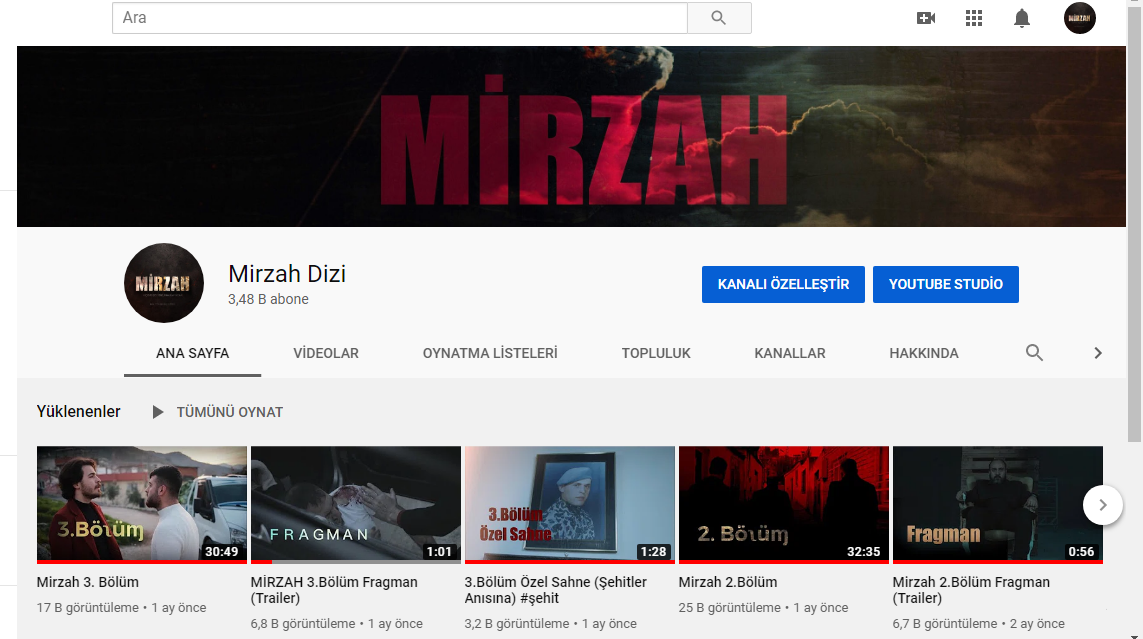Click the 25 B görüntüleme text
The image size is (1143, 639).
(730, 608)
